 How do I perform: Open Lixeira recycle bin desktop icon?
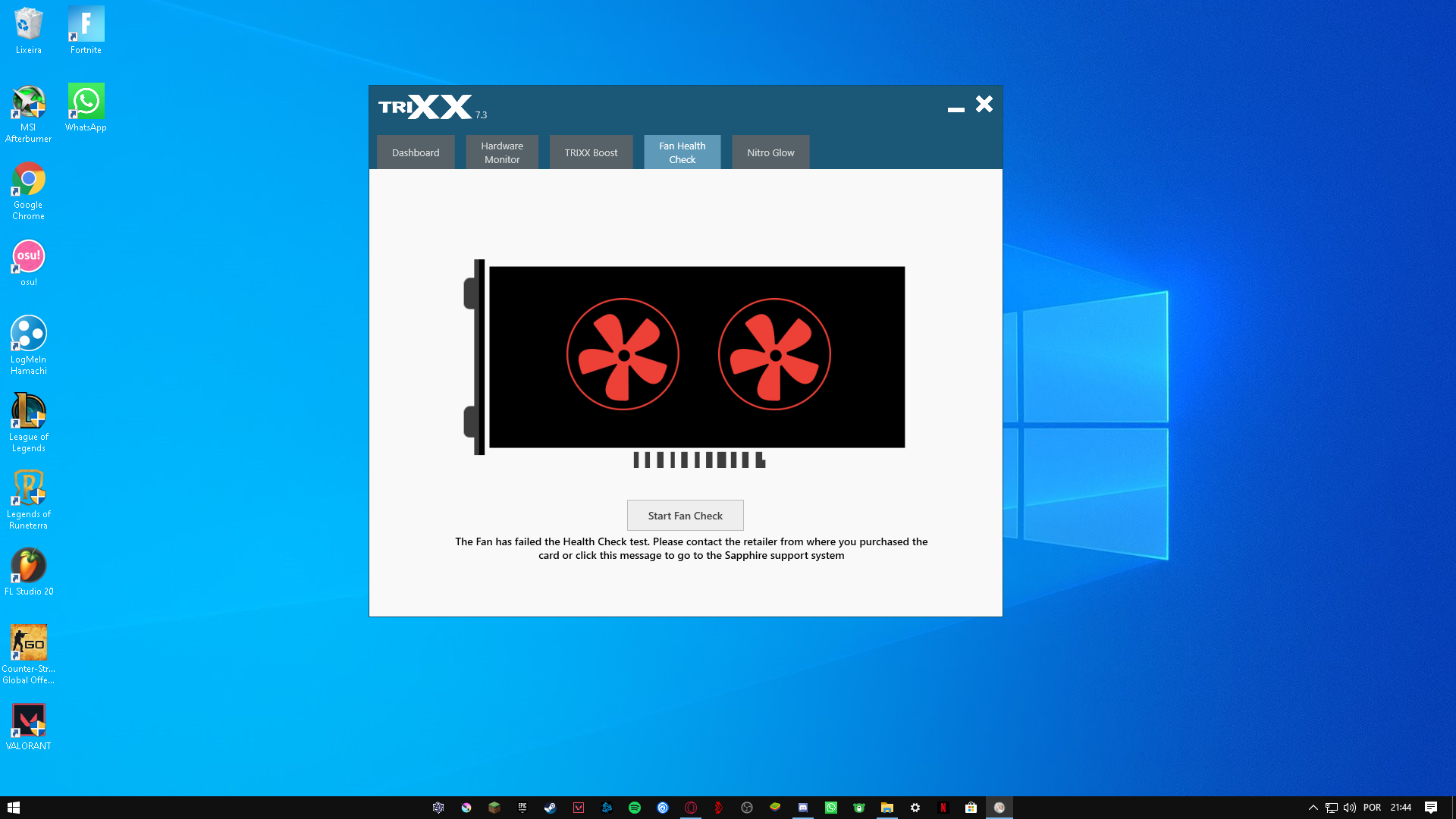pos(29,31)
